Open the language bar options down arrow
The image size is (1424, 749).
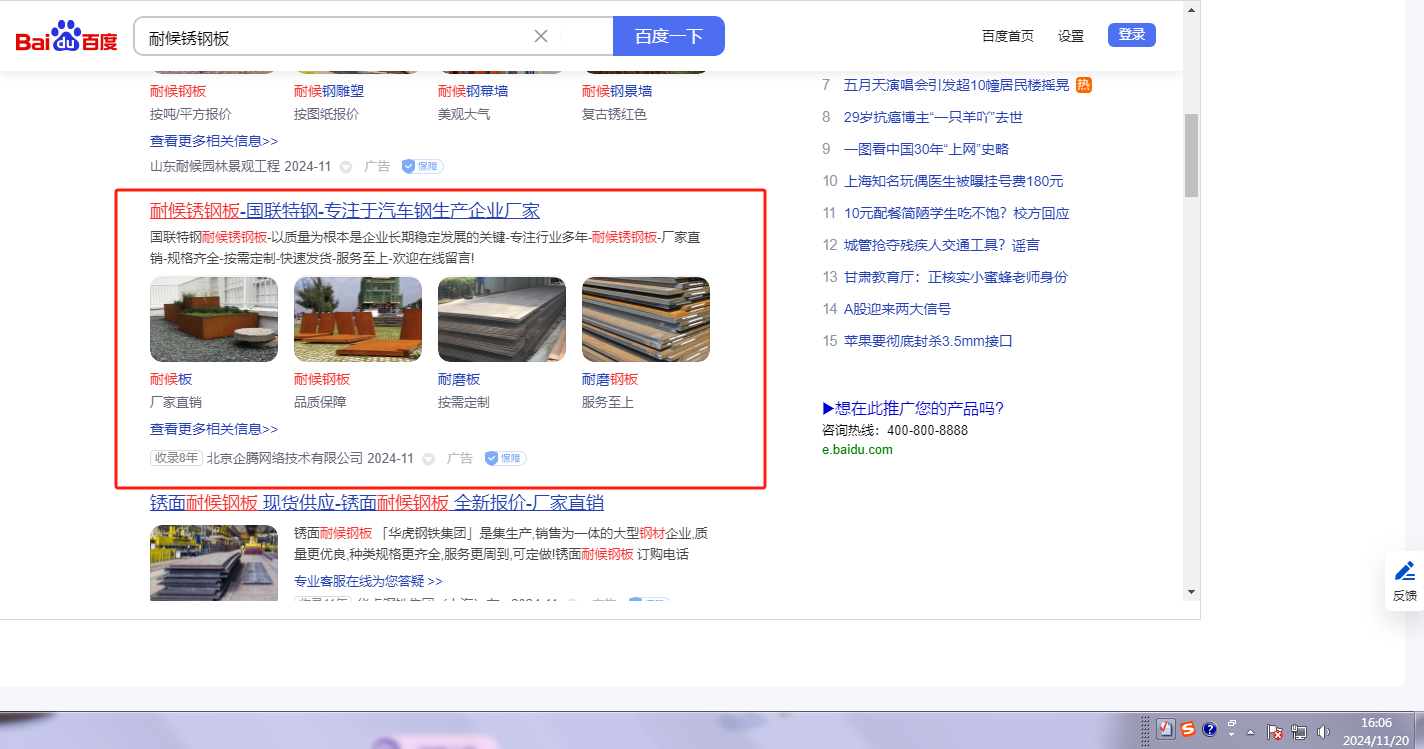point(1232,735)
